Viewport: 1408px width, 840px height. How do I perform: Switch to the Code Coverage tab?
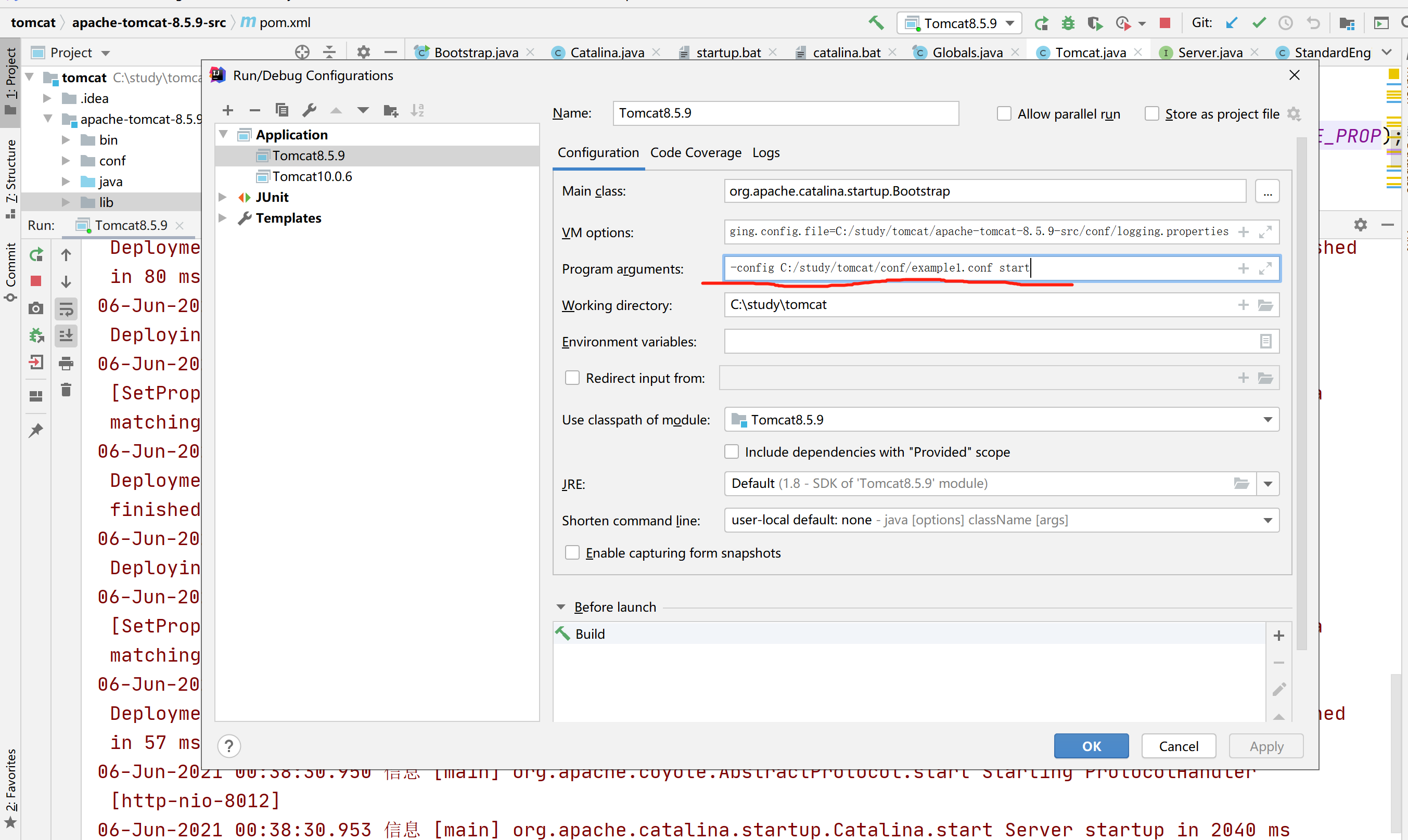(695, 153)
